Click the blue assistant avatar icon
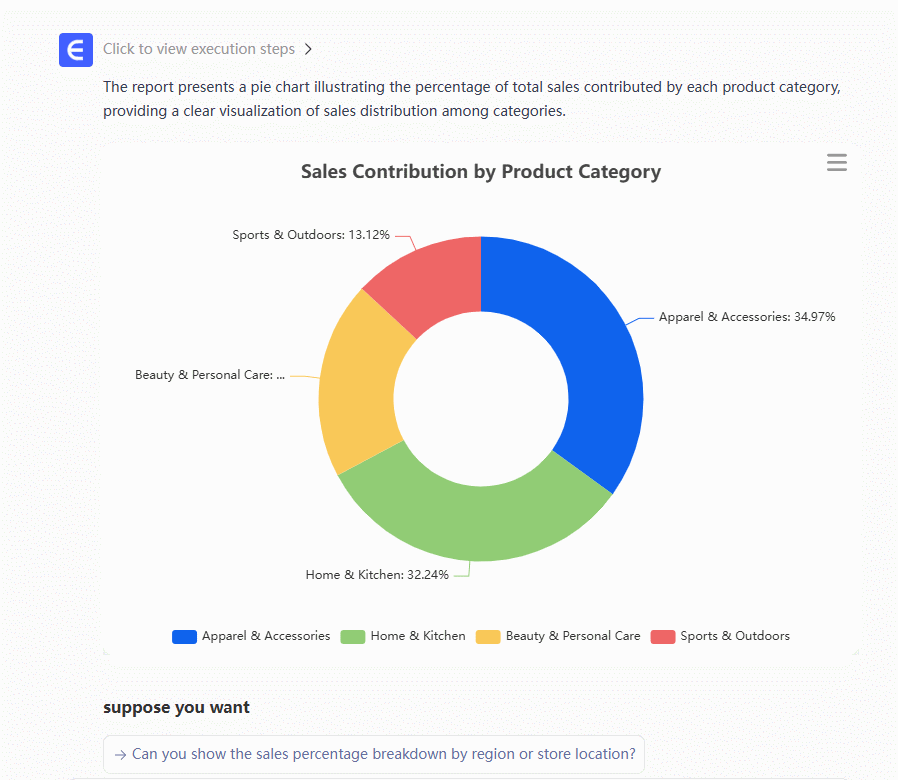The height and width of the screenshot is (780, 898). (76, 49)
